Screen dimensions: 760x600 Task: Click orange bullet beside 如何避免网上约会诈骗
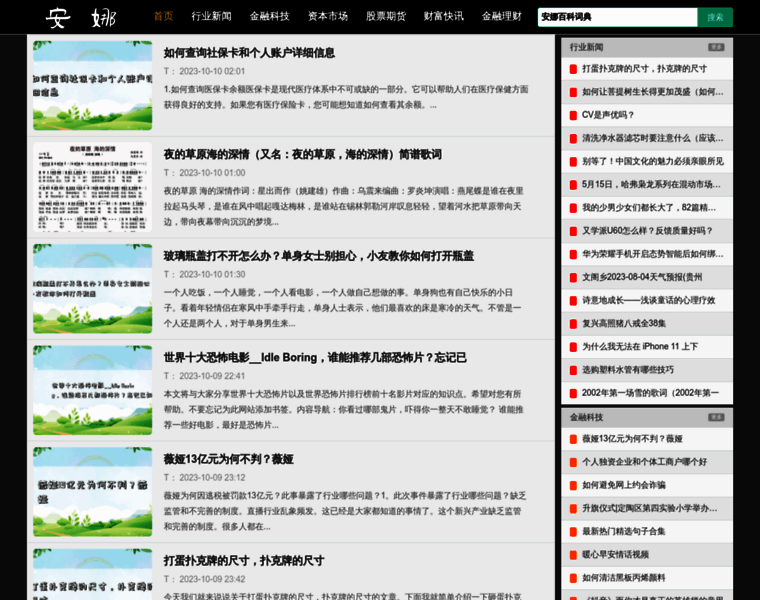point(573,486)
